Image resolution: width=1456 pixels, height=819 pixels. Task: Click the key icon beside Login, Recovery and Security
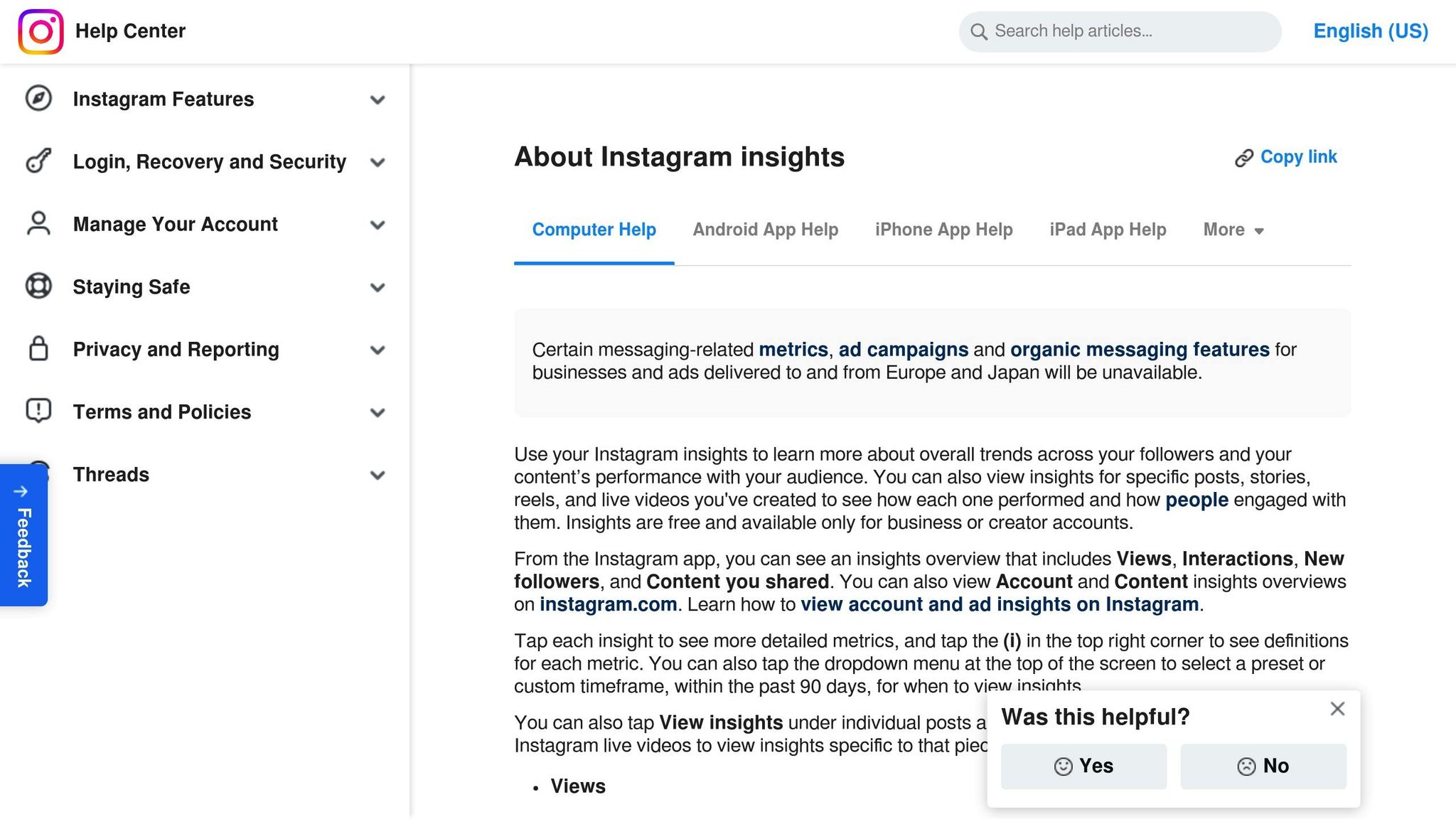coord(38,161)
